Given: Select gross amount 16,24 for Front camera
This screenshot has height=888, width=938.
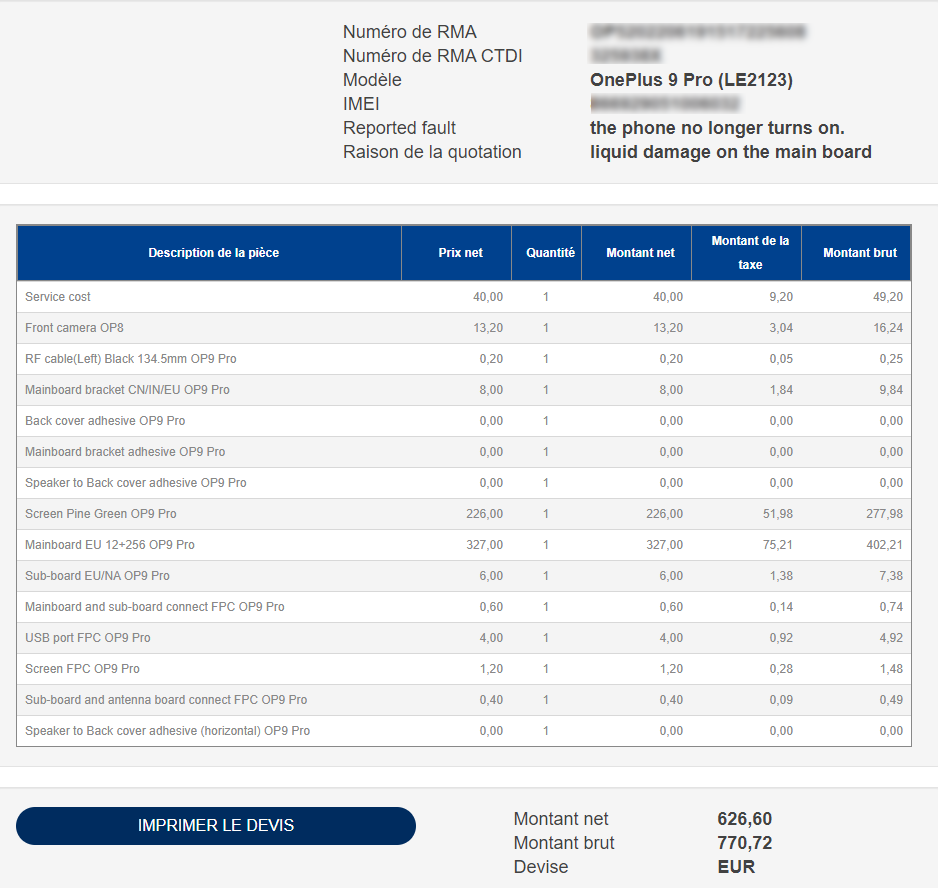Looking at the screenshot, I should [x=888, y=328].
